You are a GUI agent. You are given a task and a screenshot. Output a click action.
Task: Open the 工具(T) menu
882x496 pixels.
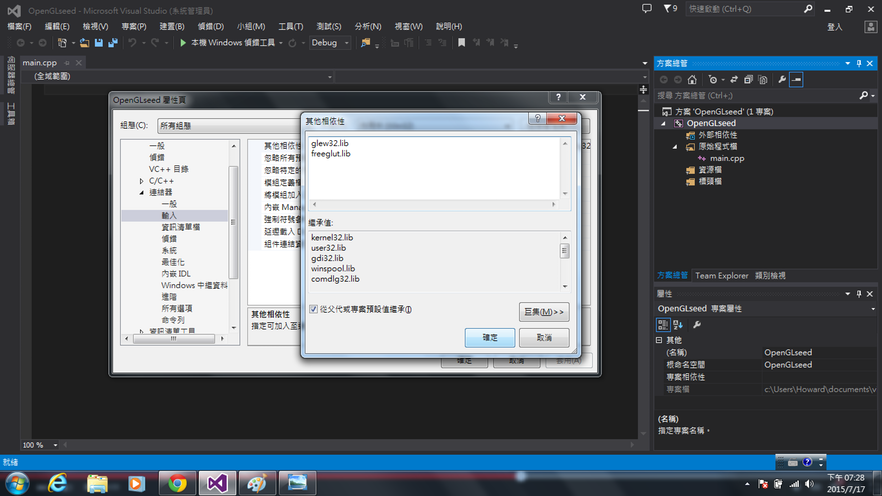click(x=290, y=26)
